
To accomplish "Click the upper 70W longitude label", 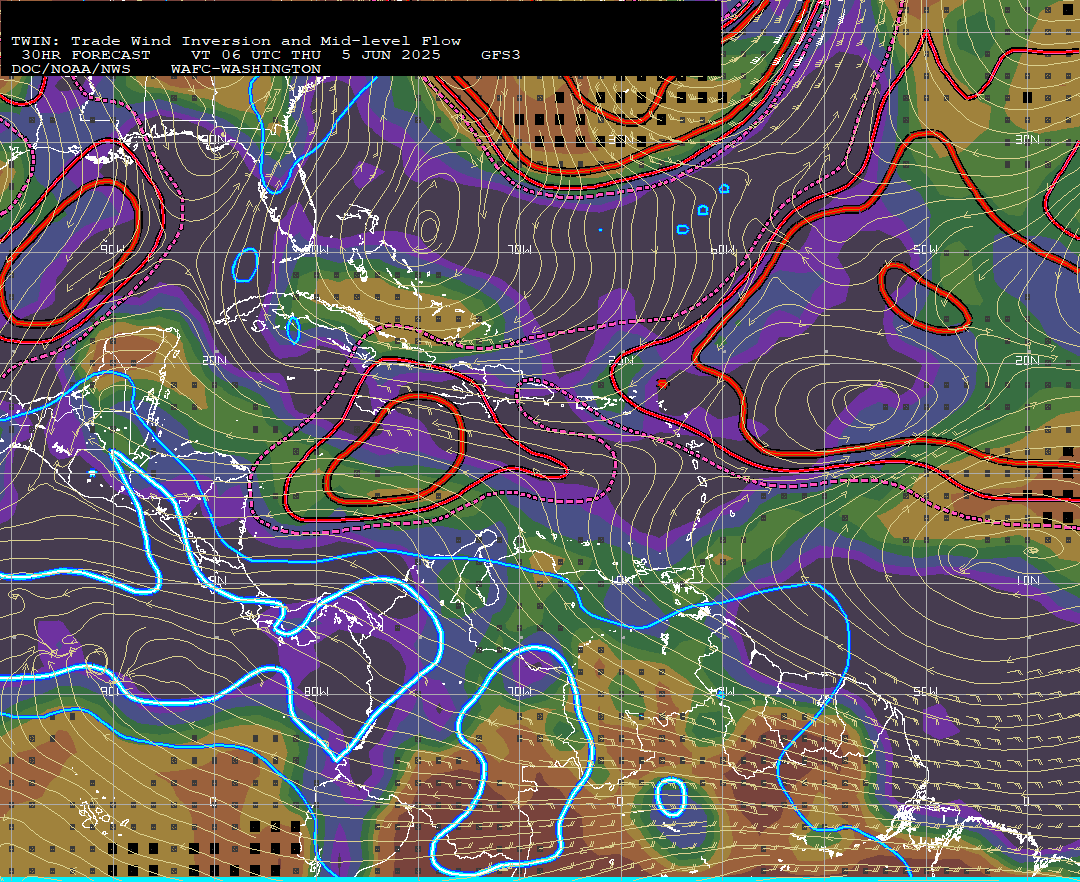I will tap(519, 249).
